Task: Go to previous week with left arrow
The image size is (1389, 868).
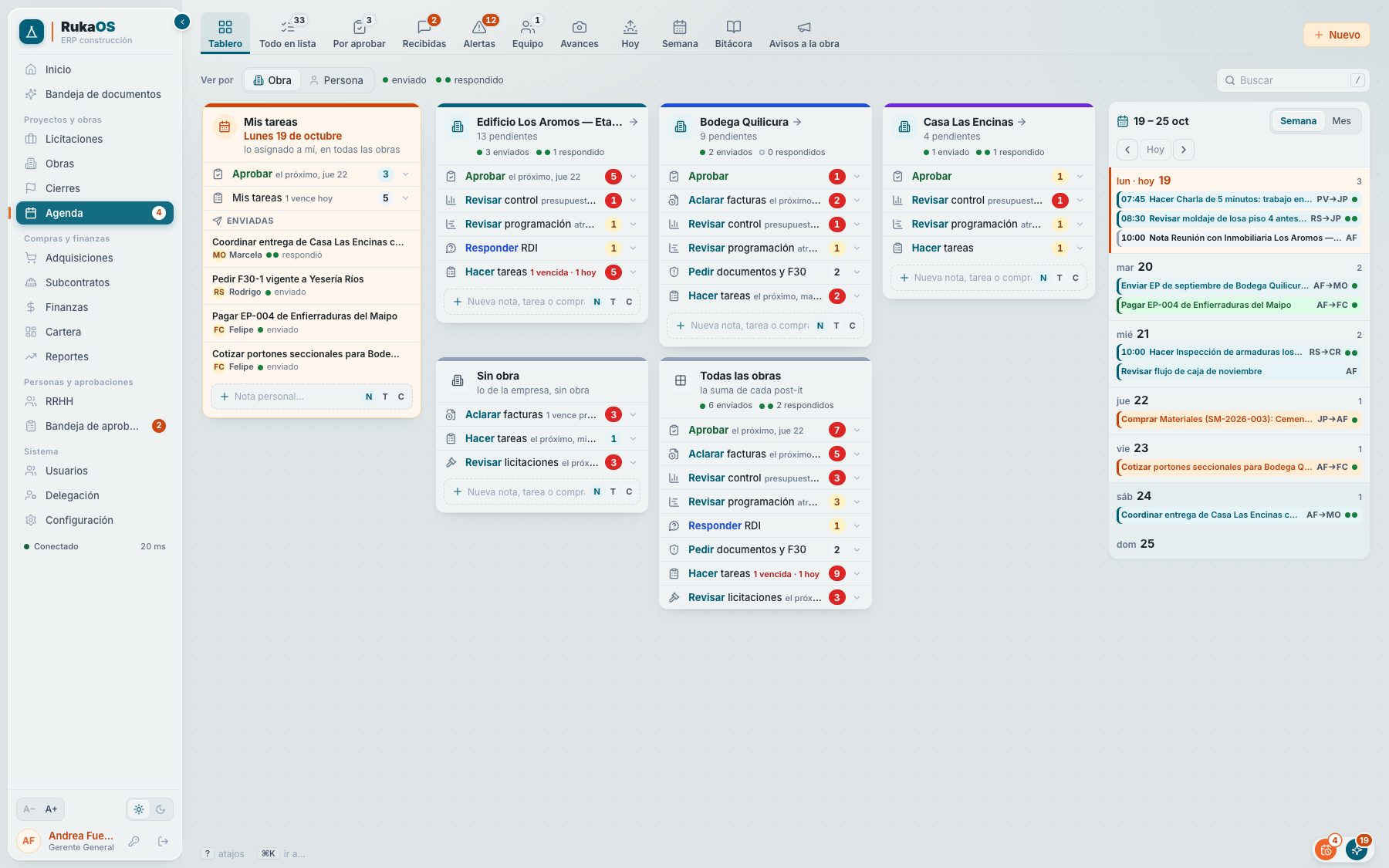Action: (x=1127, y=150)
